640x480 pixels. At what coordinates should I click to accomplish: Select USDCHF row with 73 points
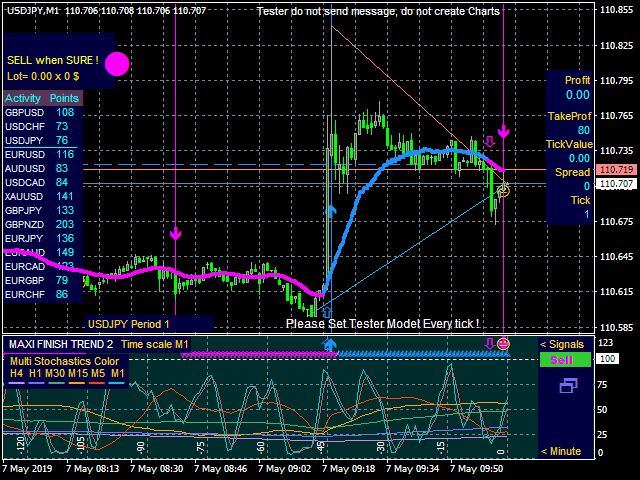click(43, 127)
